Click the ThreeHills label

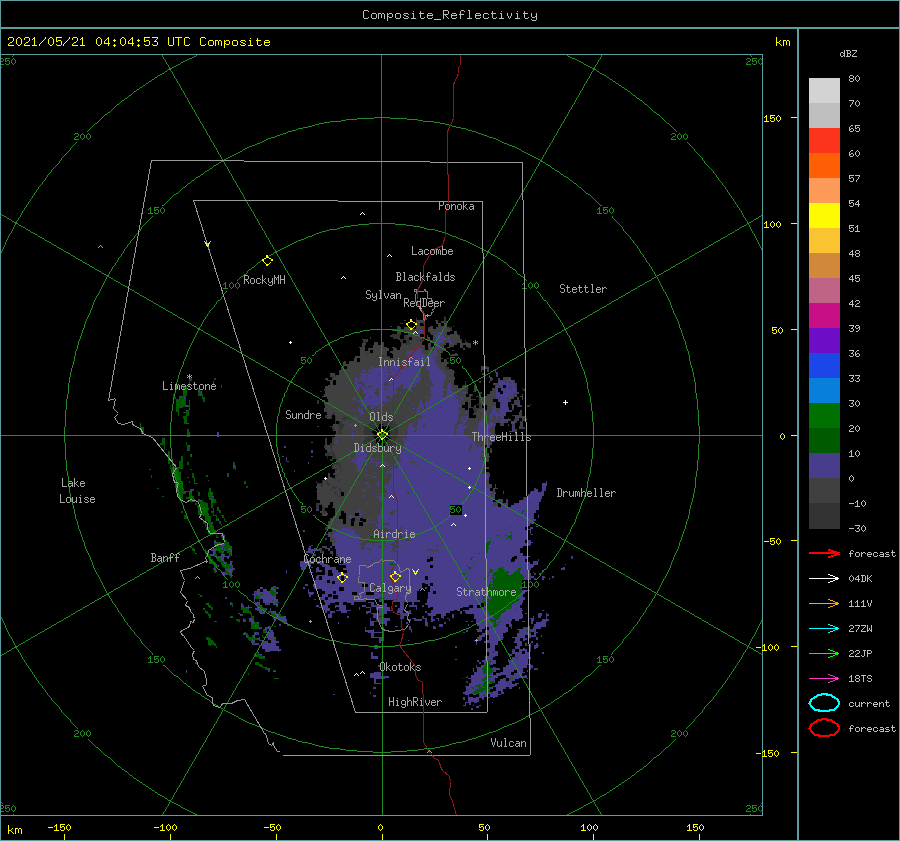[502, 437]
